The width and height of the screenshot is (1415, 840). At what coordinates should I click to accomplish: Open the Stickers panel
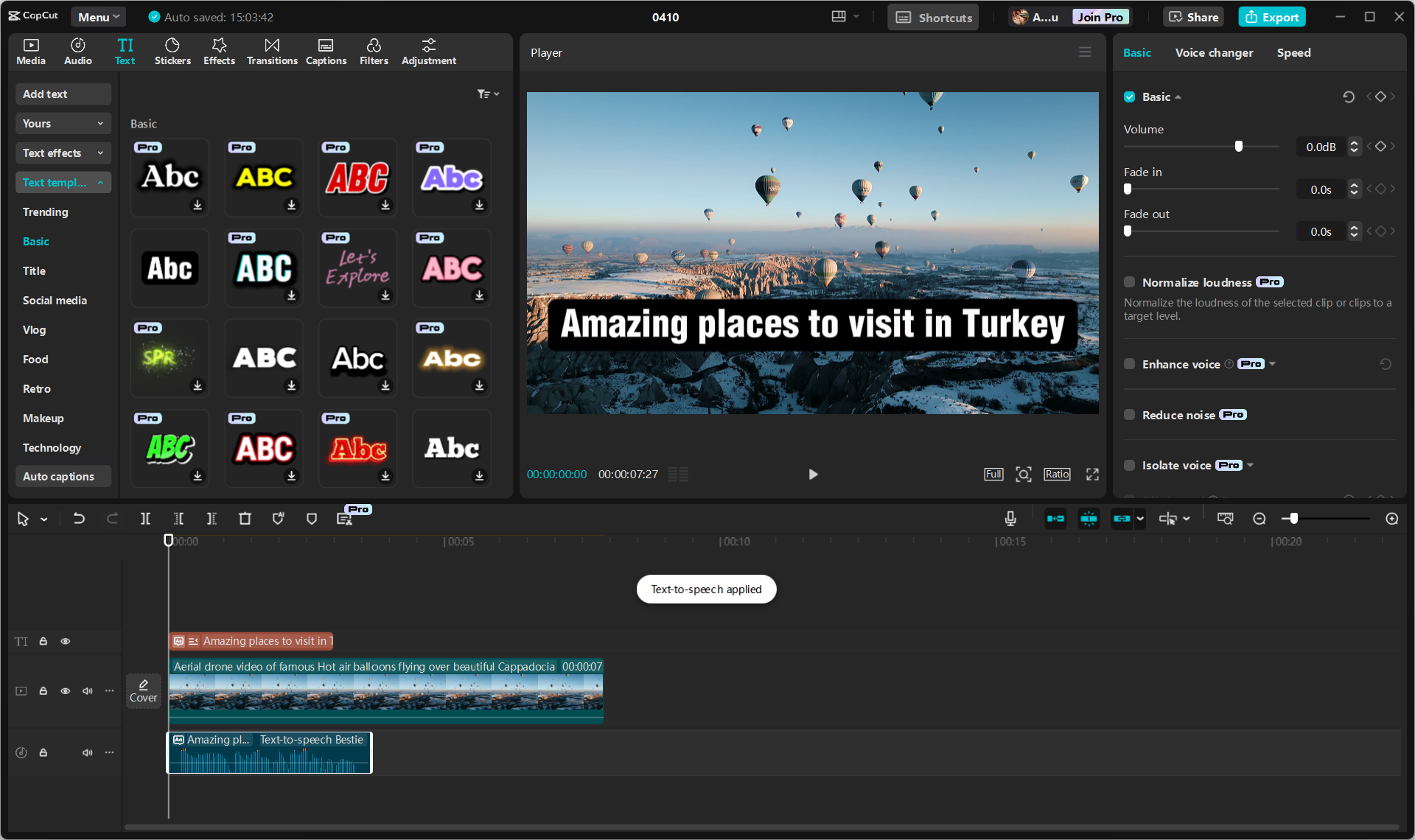click(x=172, y=52)
